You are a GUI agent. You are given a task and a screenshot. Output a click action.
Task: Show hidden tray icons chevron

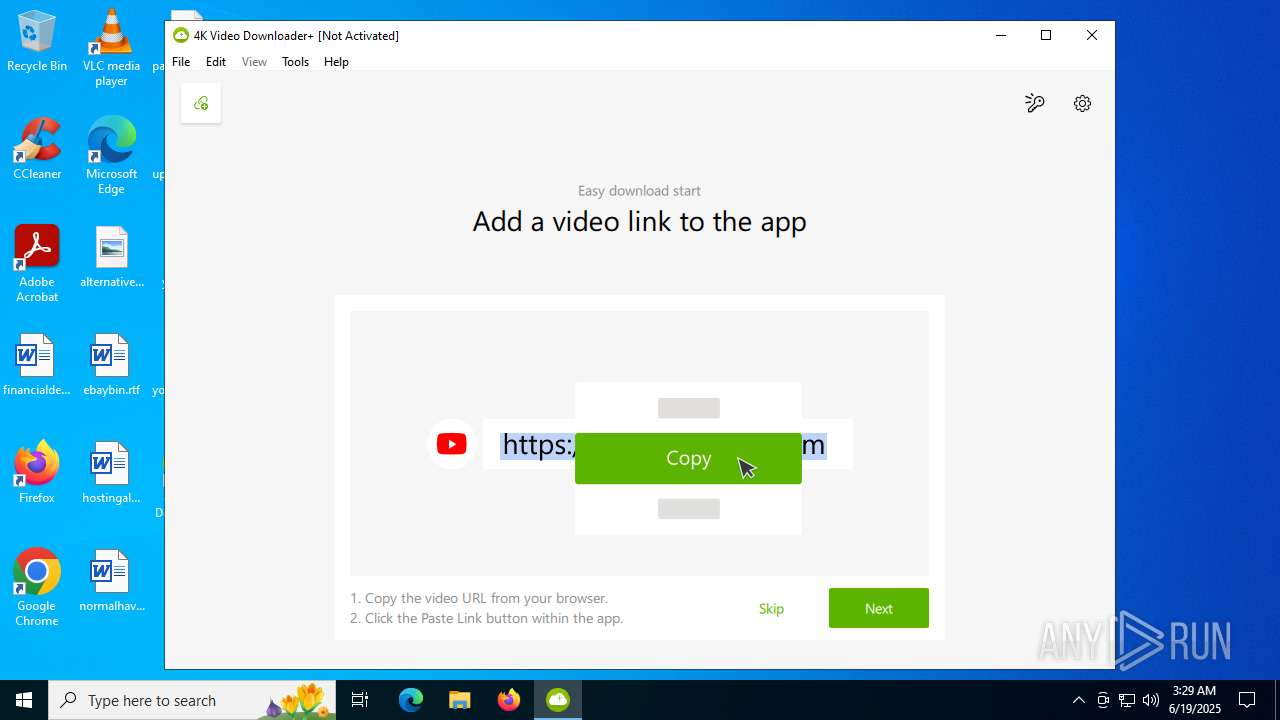coord(1078,700)
